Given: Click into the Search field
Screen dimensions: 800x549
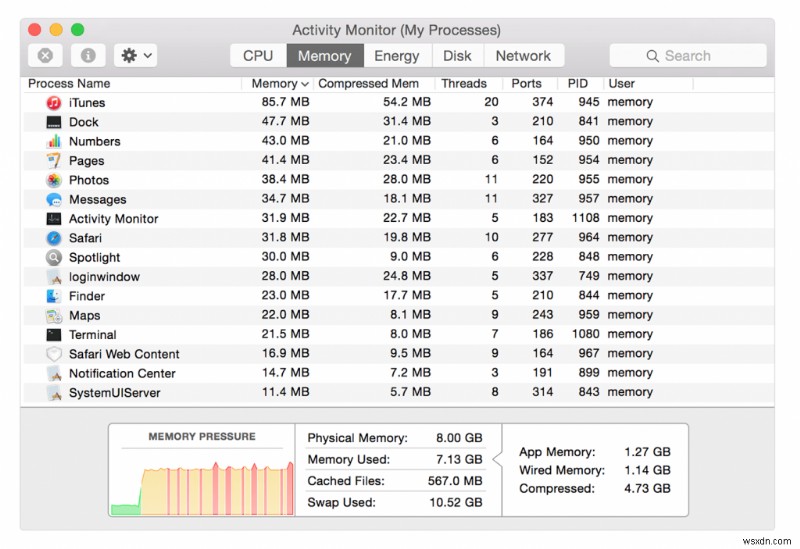Looking at the screenshot, I should click(688, 56).
